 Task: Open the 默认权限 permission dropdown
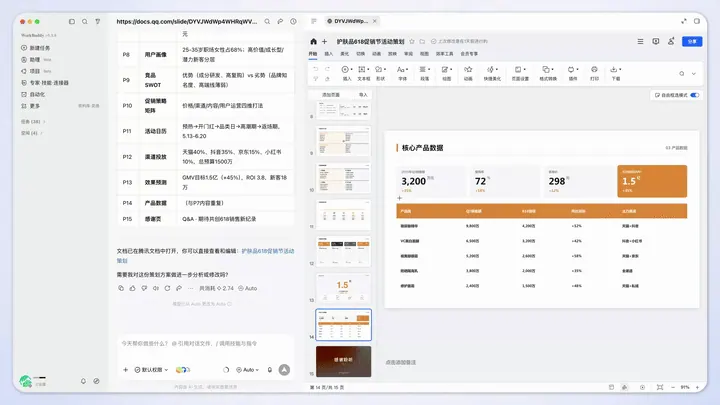tap(151, 370)
